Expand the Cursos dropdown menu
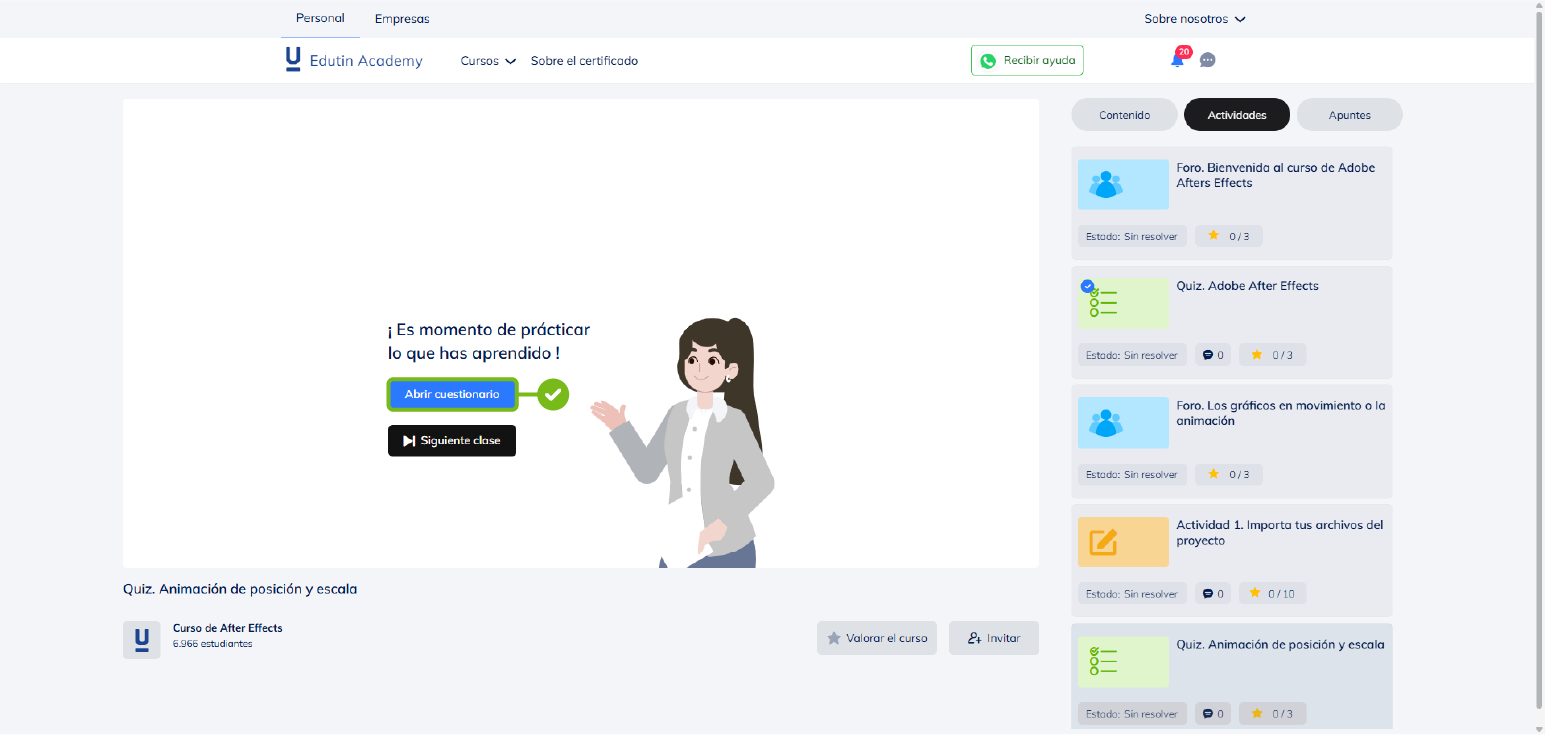 tap(488, 61)
